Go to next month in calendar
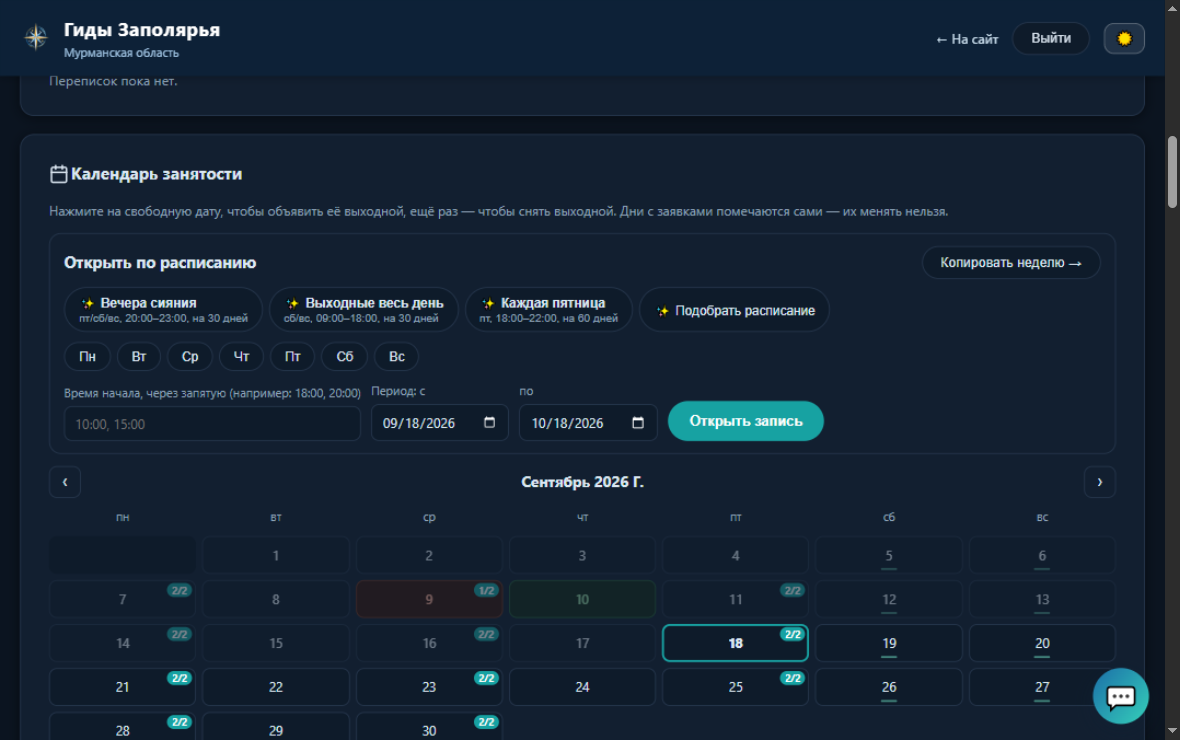This screenshot has height=740, width=1180. pyautogui.click(x=1099, y=482)
